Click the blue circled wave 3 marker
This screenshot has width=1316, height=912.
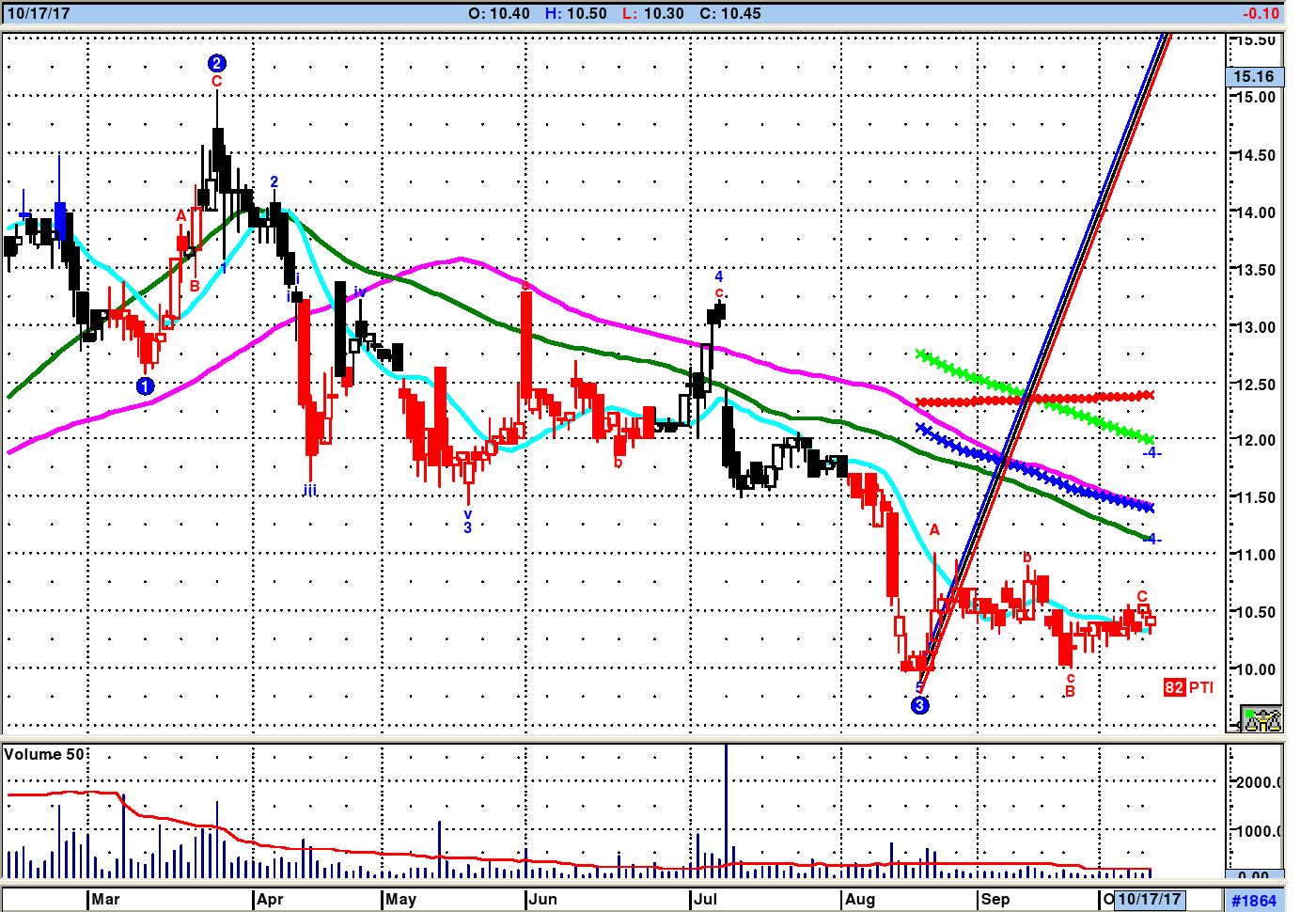pos(920,705)
